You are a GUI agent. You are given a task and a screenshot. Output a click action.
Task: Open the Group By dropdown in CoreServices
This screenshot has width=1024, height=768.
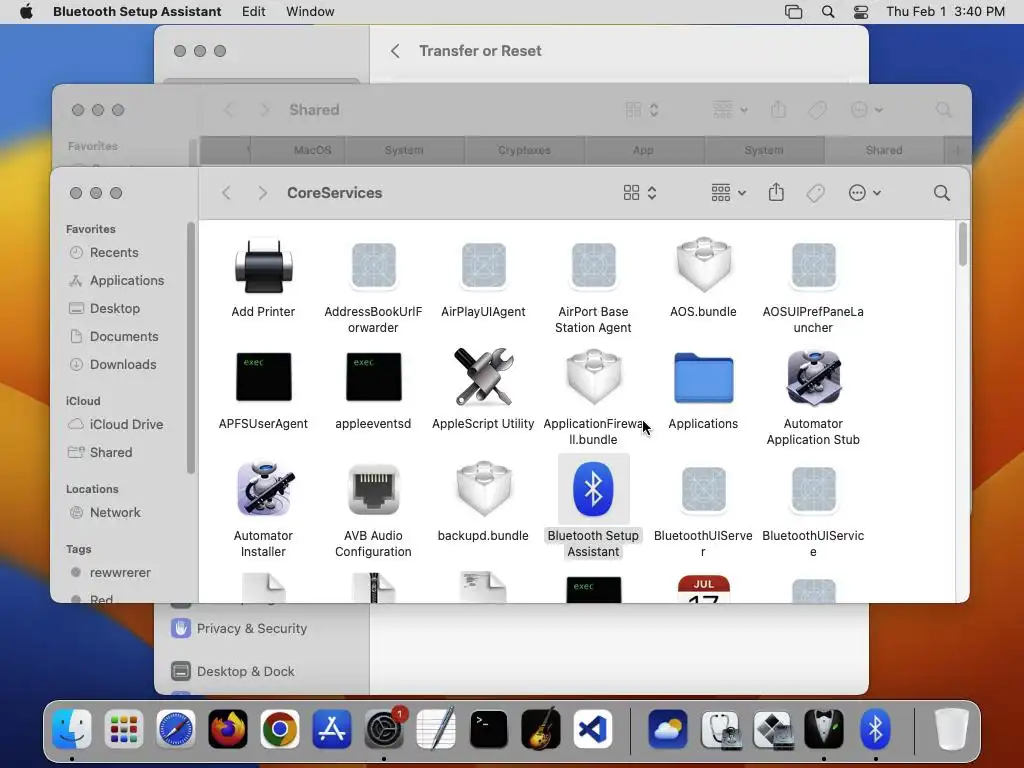[x=728, y=193]
